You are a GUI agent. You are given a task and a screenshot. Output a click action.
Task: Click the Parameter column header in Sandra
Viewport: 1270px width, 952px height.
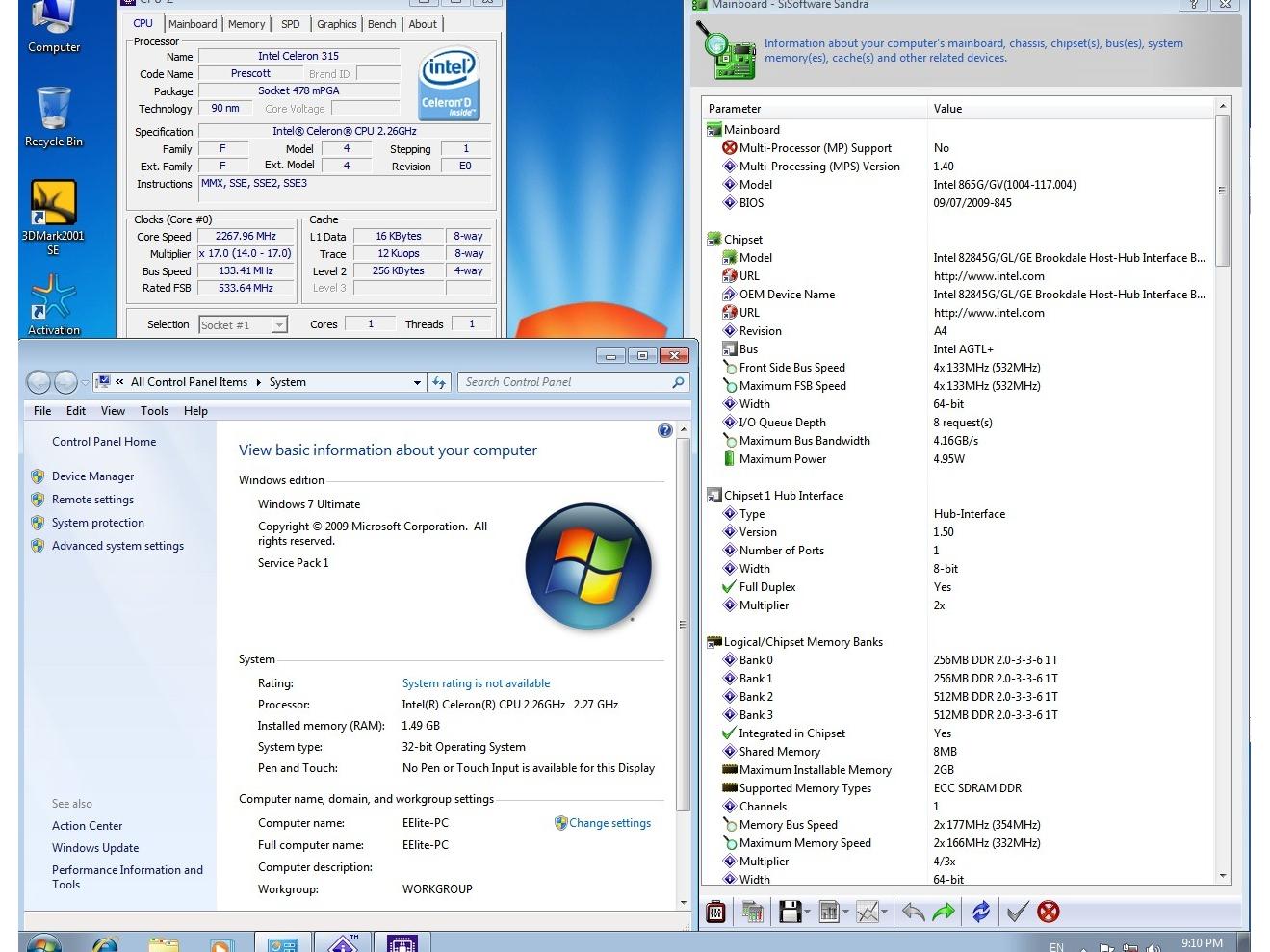[x=814, y=109]
